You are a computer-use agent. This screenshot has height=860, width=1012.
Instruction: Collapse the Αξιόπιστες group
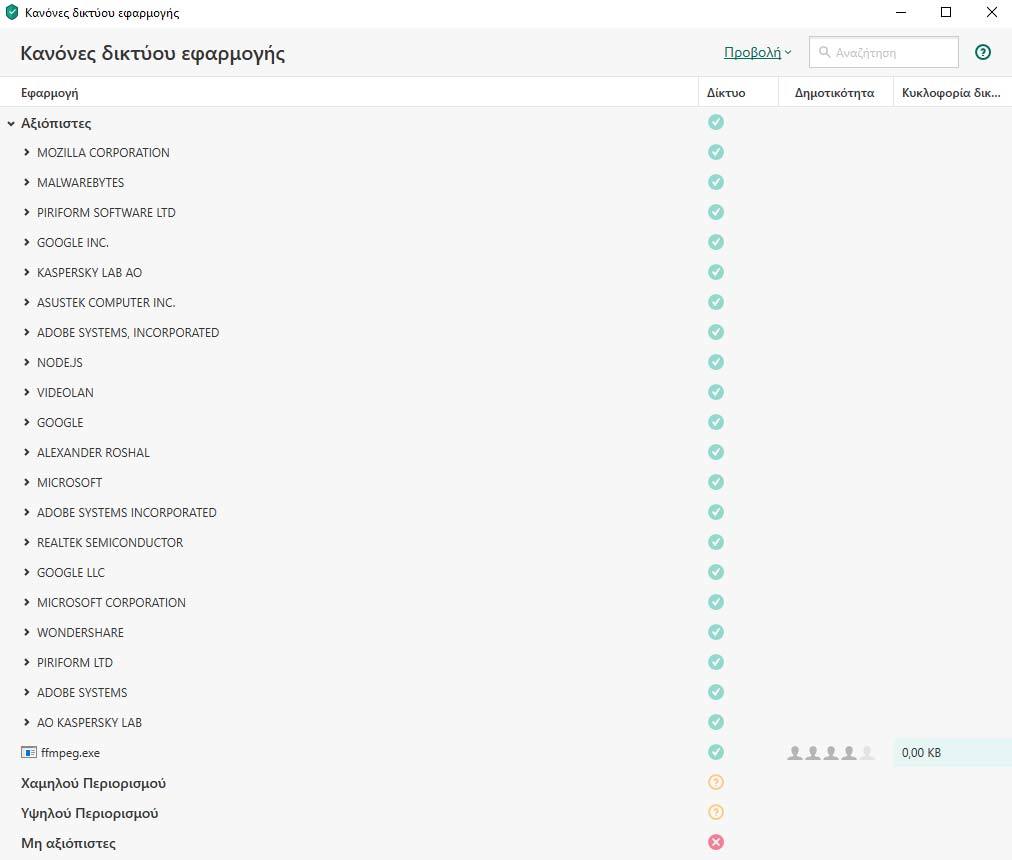[11, 124]
